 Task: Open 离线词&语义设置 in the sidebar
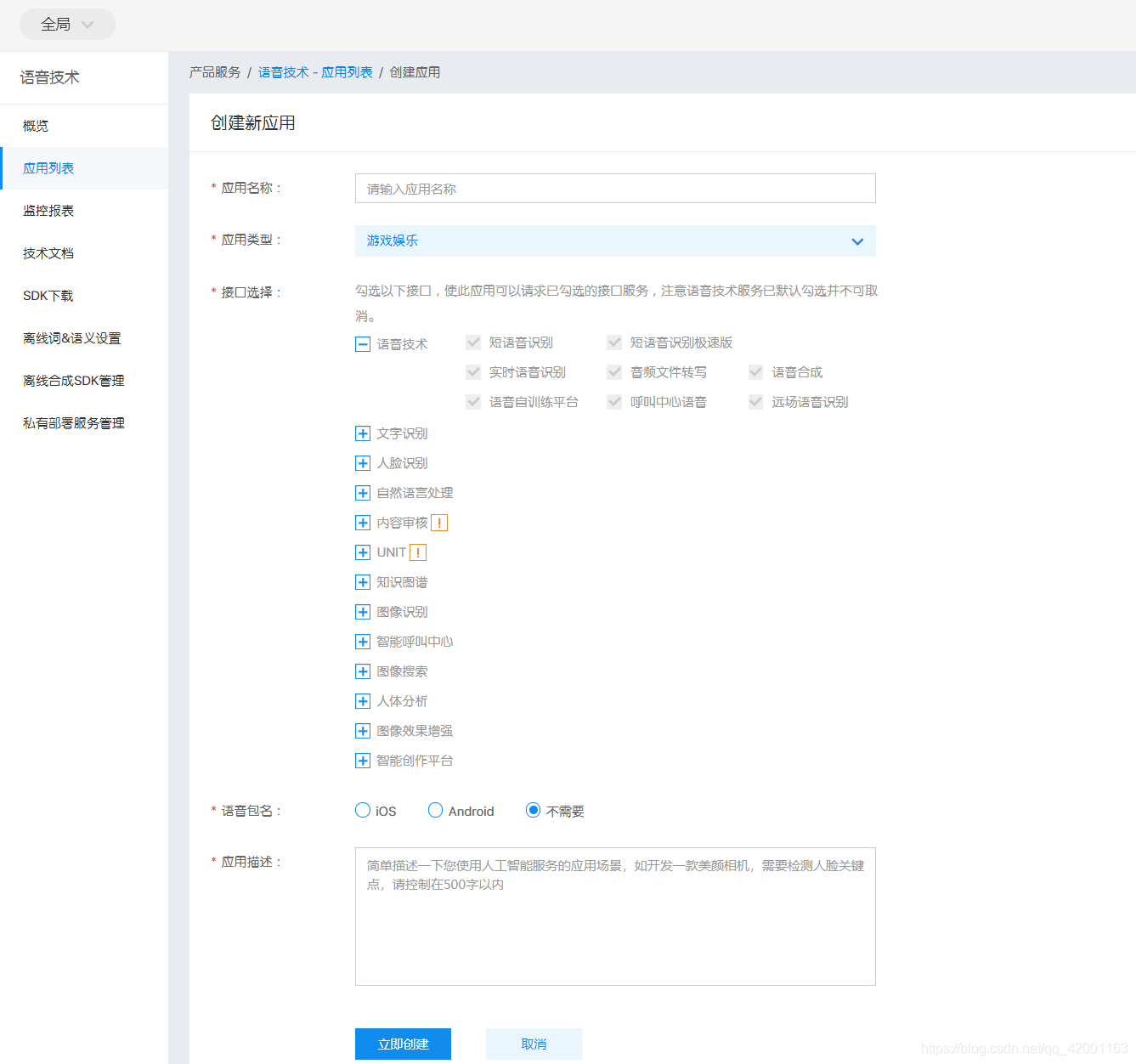[x=84, y=338]
